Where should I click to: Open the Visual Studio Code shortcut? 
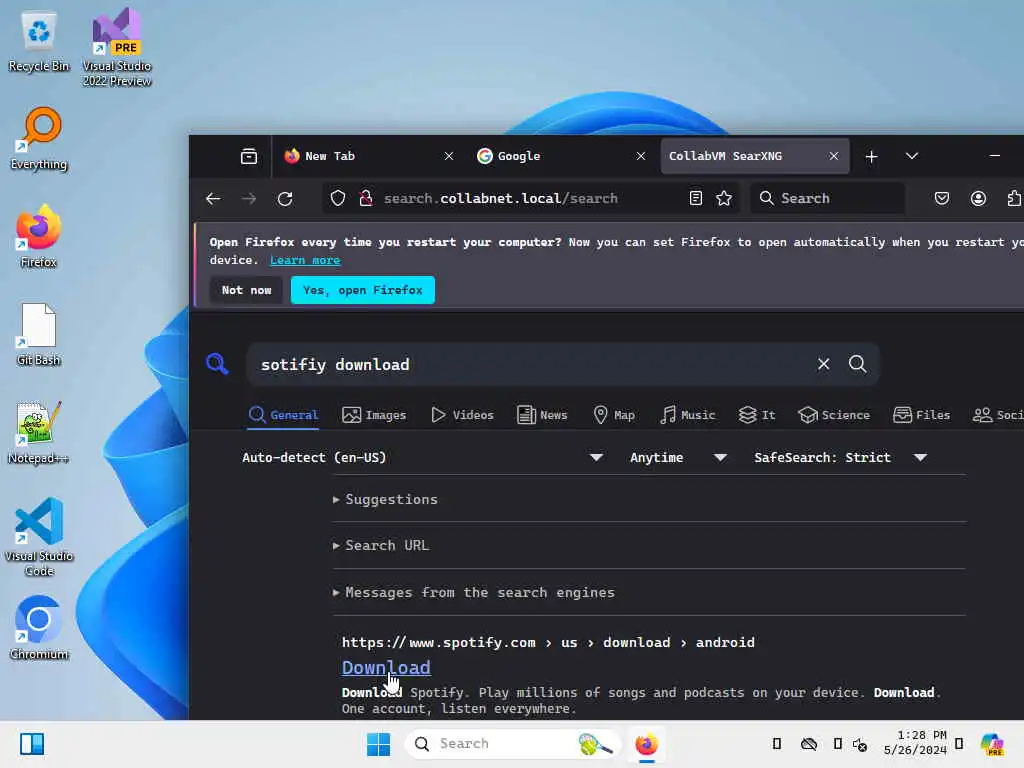coord(39,537)
